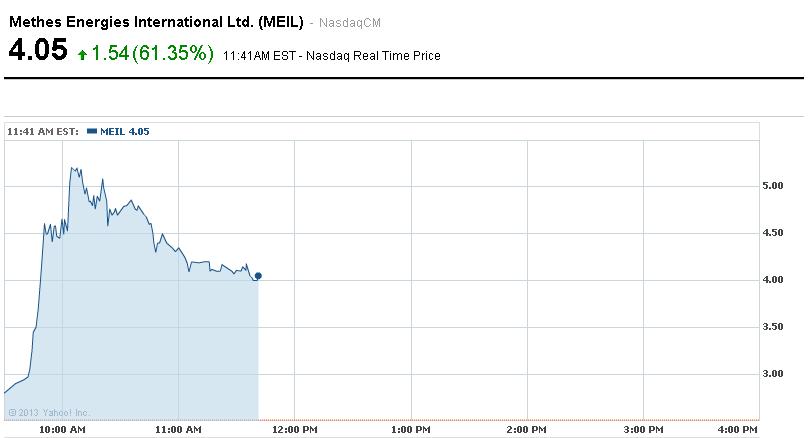Click the 1:00 PM time axis label

[x=411, y=430]
